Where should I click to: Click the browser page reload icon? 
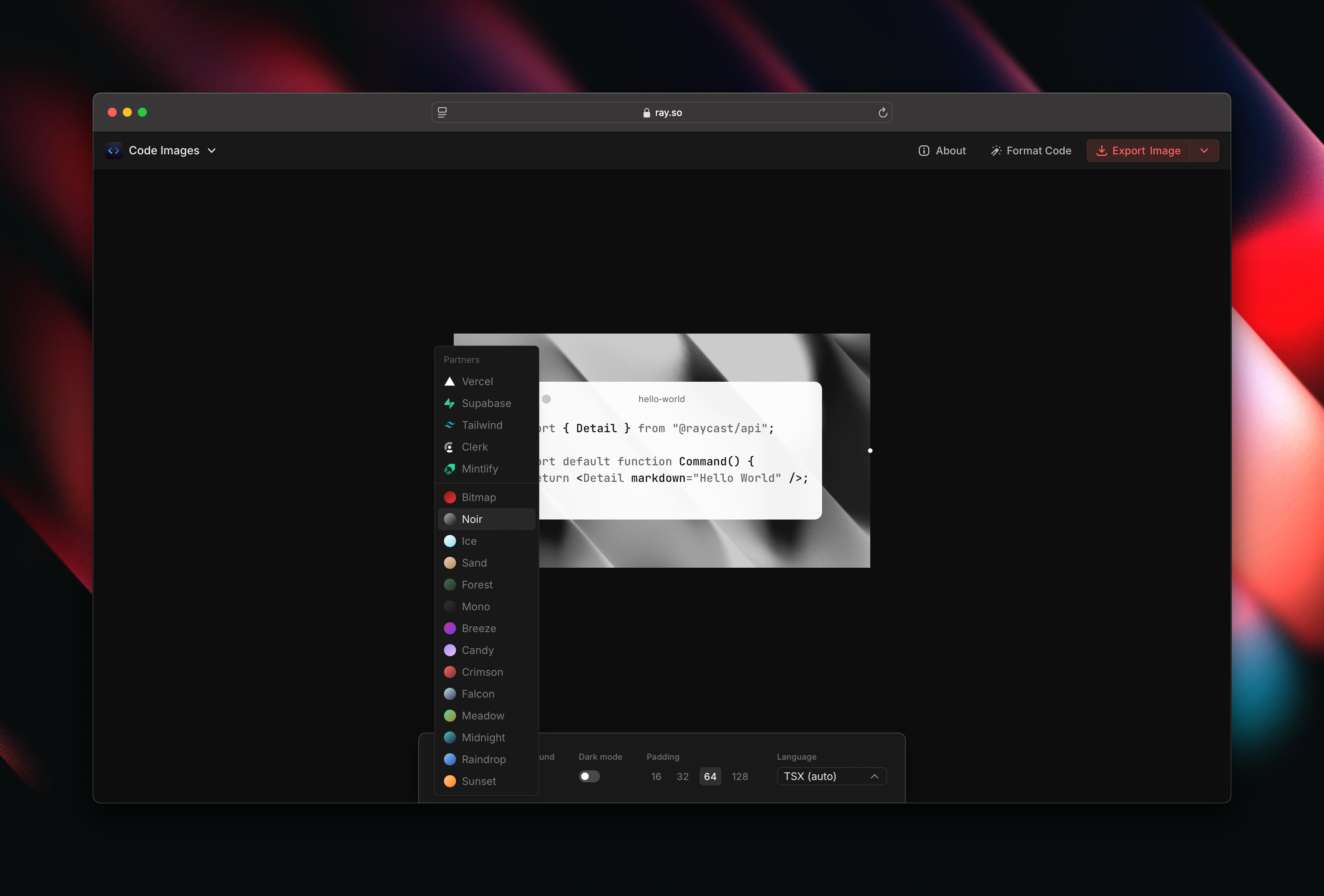[882, 113]
